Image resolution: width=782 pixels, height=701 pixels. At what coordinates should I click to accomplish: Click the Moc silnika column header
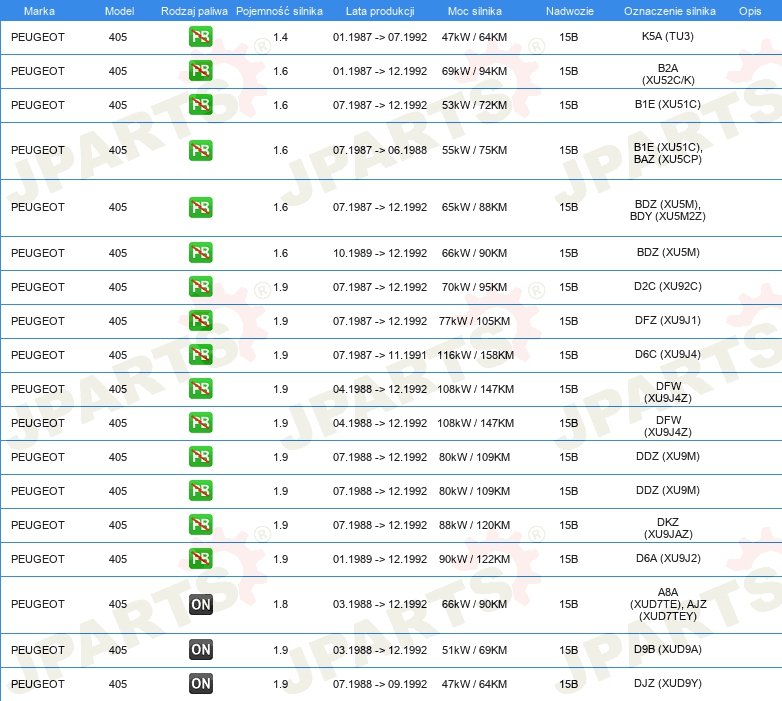(475, 10)
